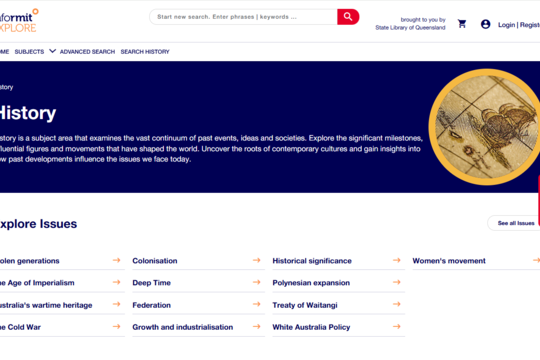Click the arrow next to Colonisation
Image resolution: width=540 pixels, height=360 pixels.
pos(257,260)
